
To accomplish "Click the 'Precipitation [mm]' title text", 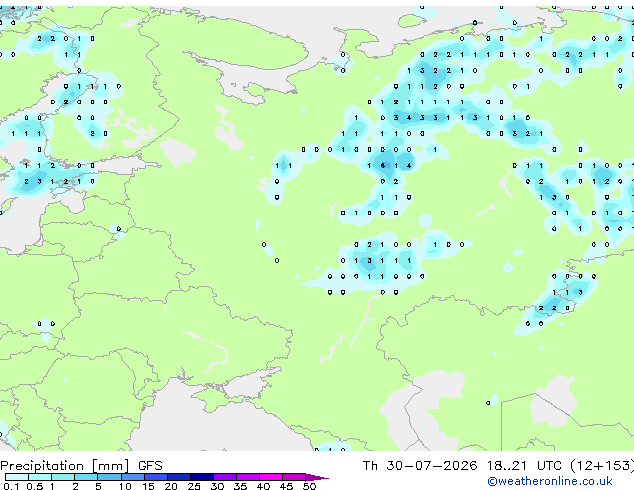I will pos(65,466).
